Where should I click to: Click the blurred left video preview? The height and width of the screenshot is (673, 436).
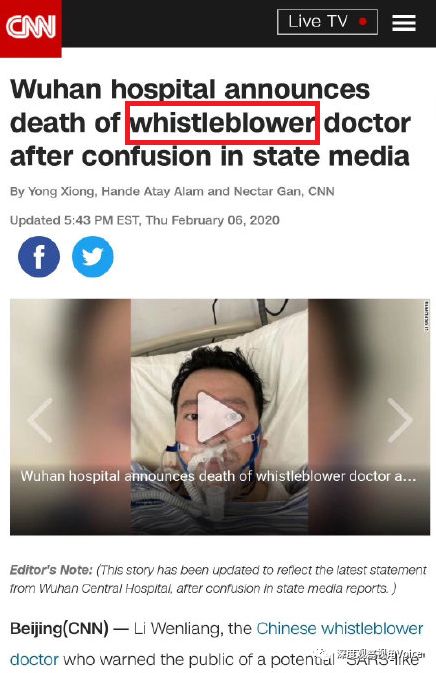[70, 417]
